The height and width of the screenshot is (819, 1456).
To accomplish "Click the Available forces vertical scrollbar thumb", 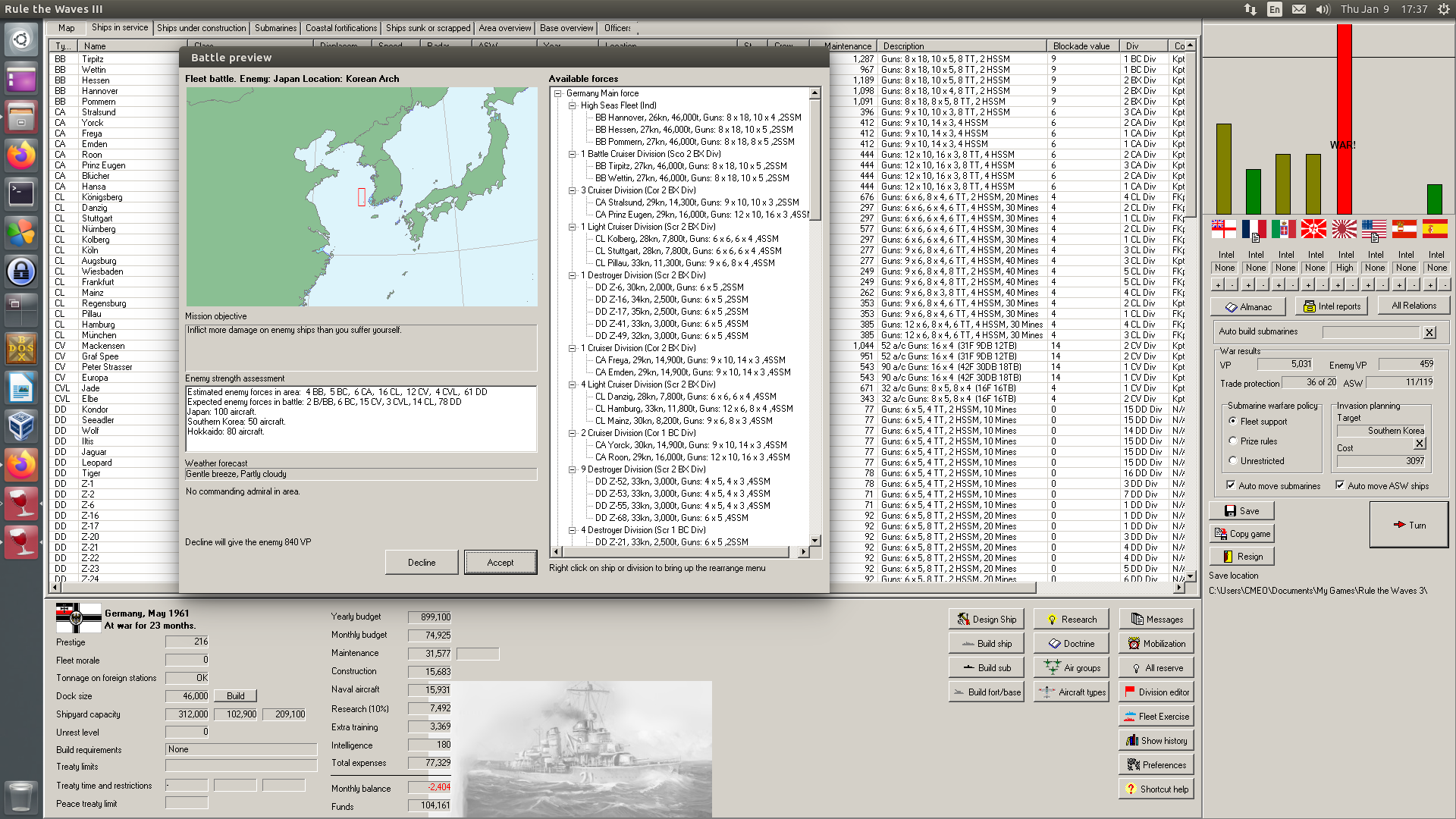I will coord(815,159).
